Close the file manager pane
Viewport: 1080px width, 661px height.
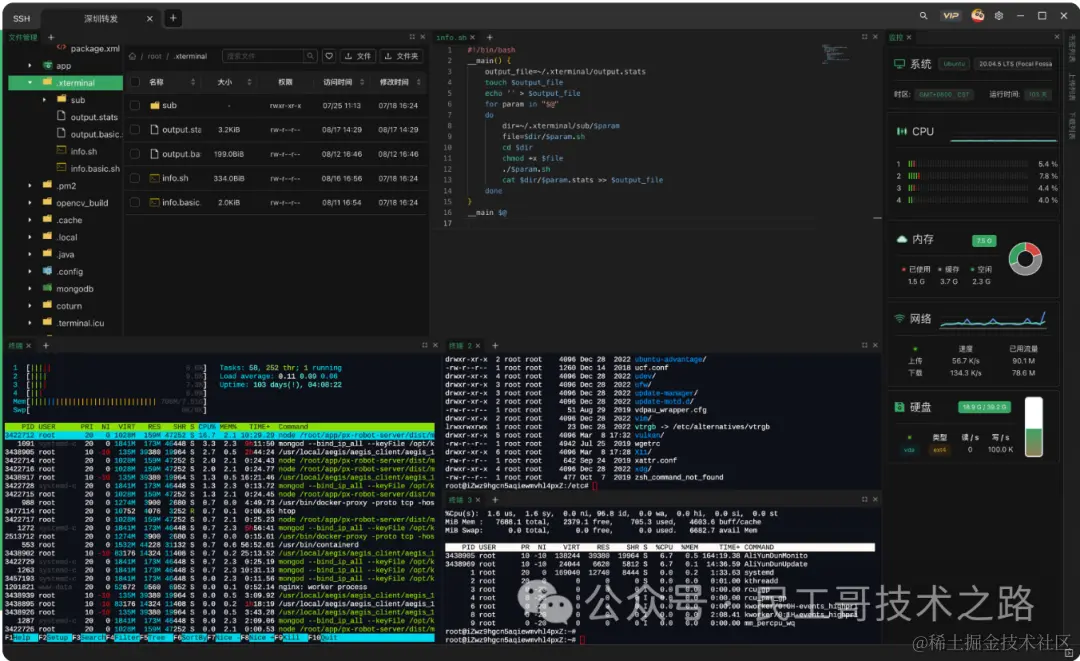pos(422,37)
